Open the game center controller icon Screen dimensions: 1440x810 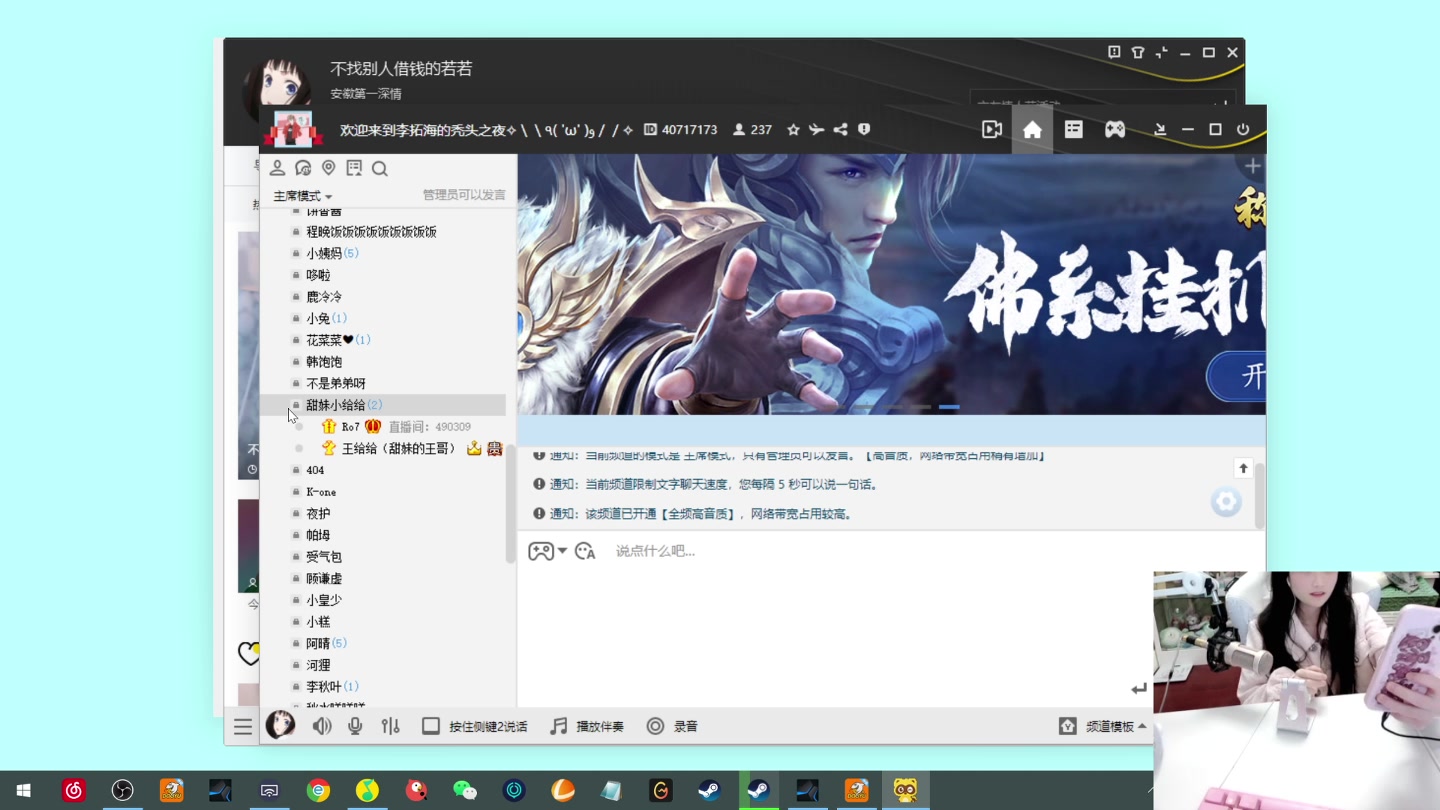click(1113, 129)
